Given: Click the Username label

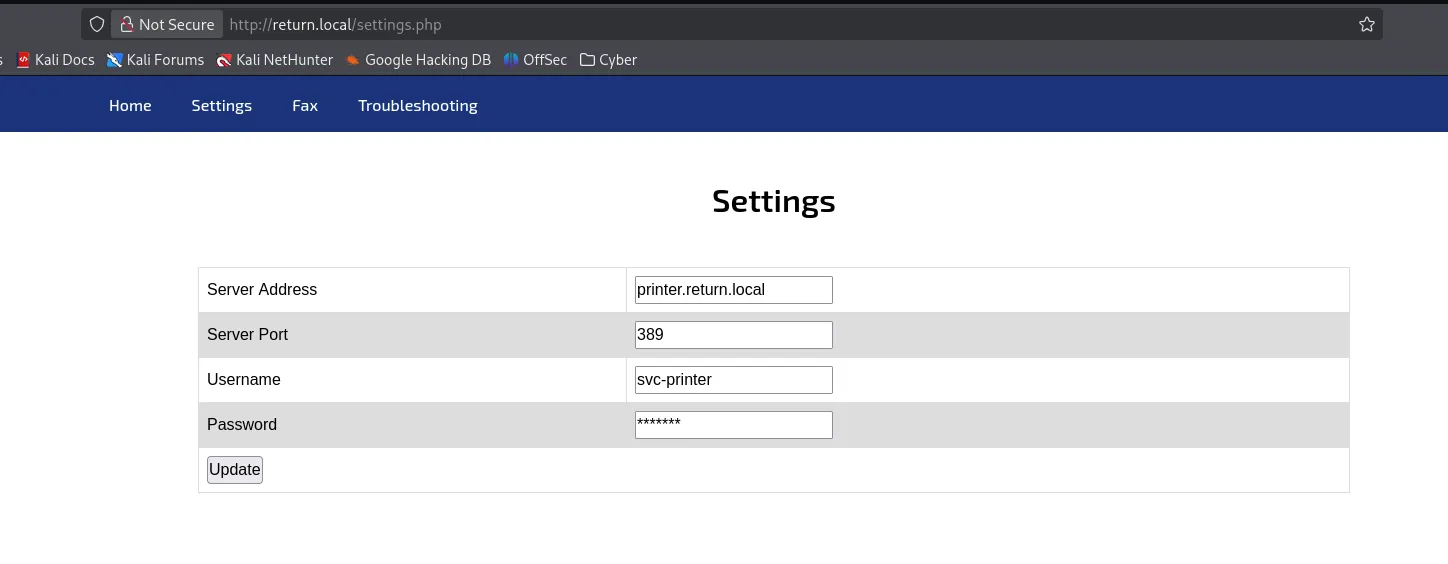Looking at the screenshot, I should (244, 380).
